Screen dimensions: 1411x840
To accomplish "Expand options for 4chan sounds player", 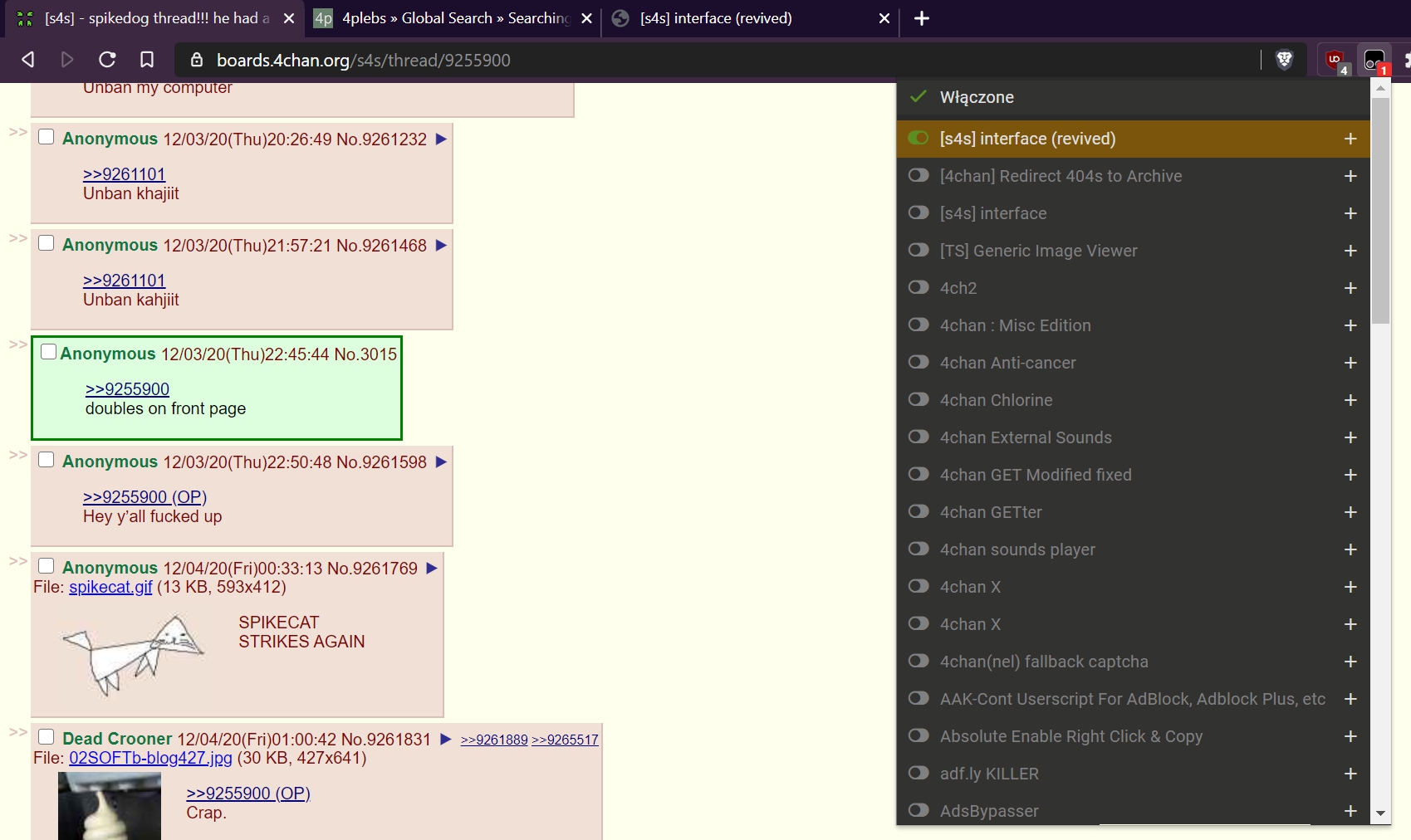I will (1350, 549).
